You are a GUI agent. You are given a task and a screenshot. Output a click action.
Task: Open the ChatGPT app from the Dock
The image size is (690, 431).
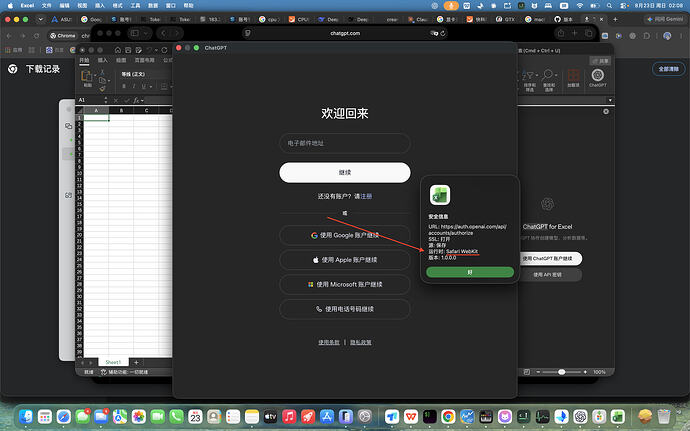[580, 416]
